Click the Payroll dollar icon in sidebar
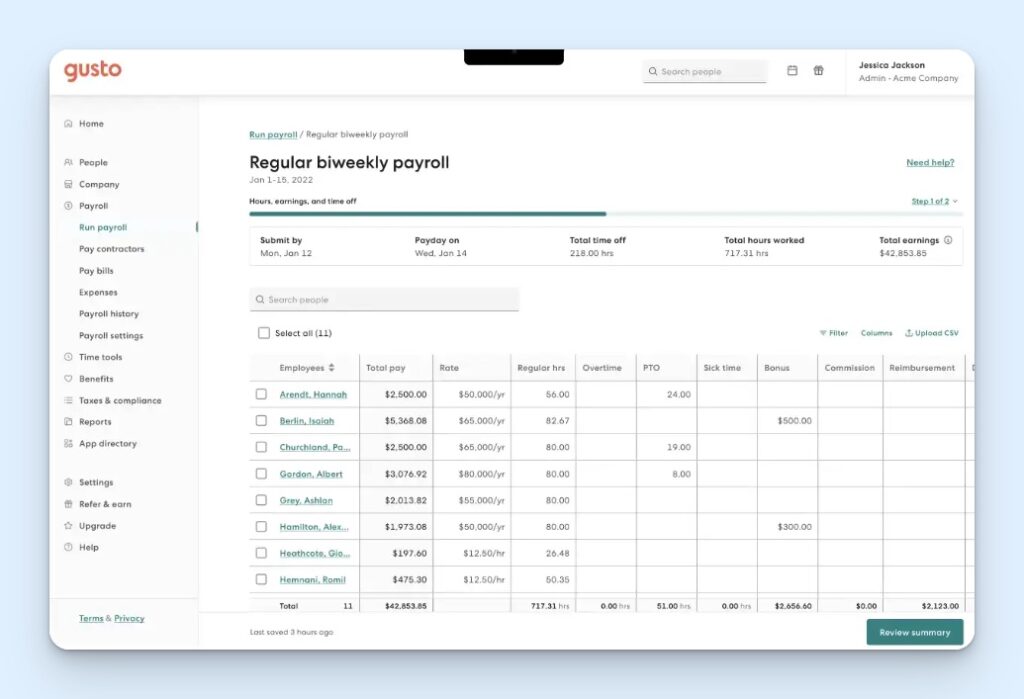Viewport: 1024px width, 699px height. point(69,206)
